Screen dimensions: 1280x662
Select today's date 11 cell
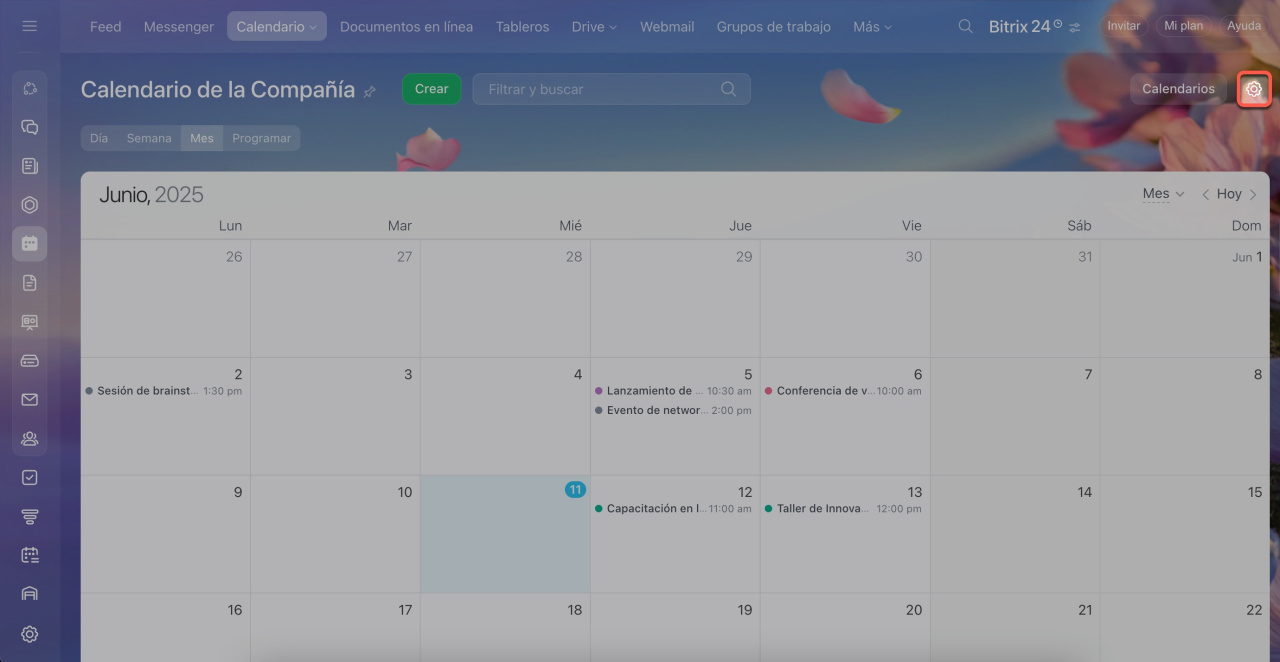[x=505, y=534]
